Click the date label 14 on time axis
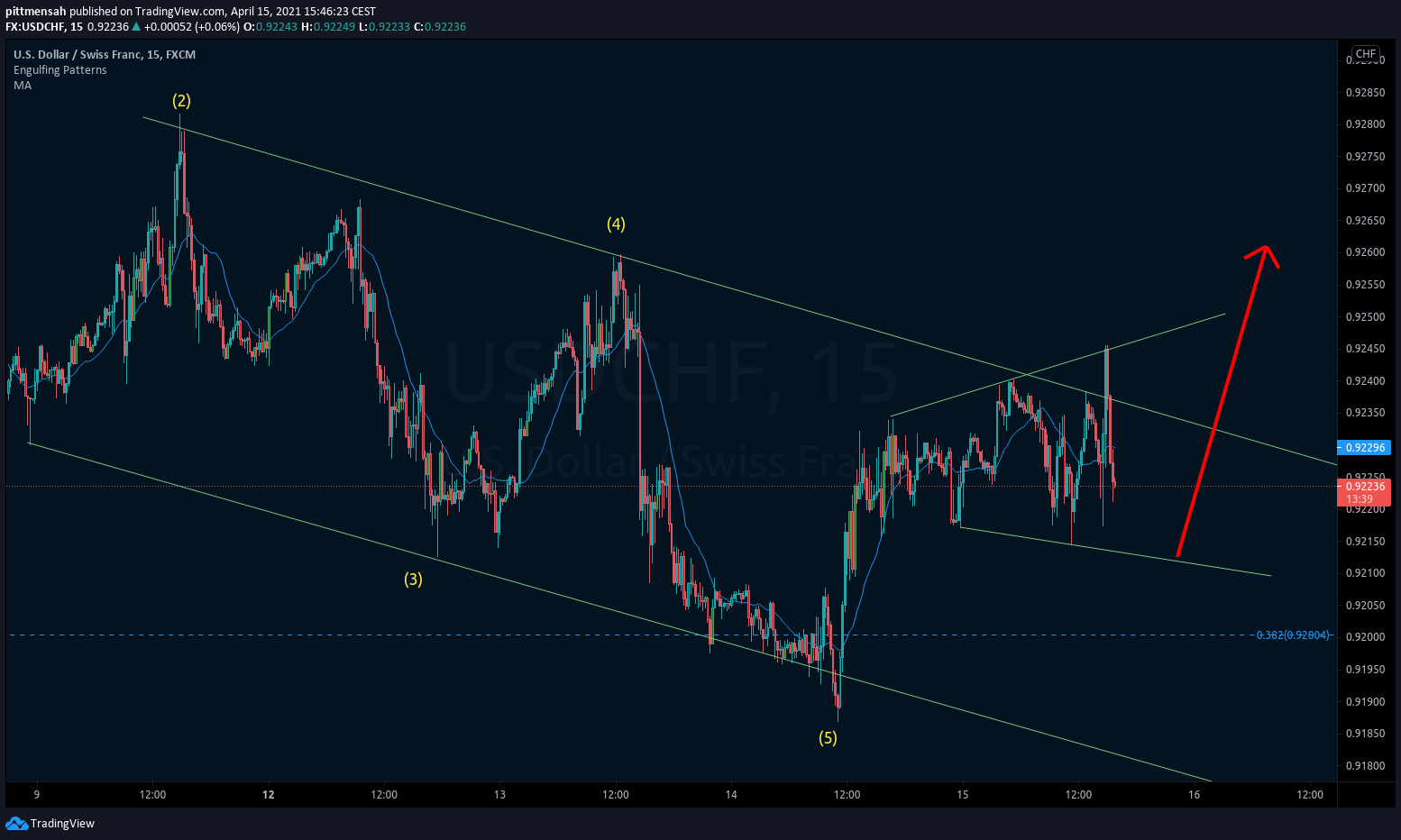 731,795
